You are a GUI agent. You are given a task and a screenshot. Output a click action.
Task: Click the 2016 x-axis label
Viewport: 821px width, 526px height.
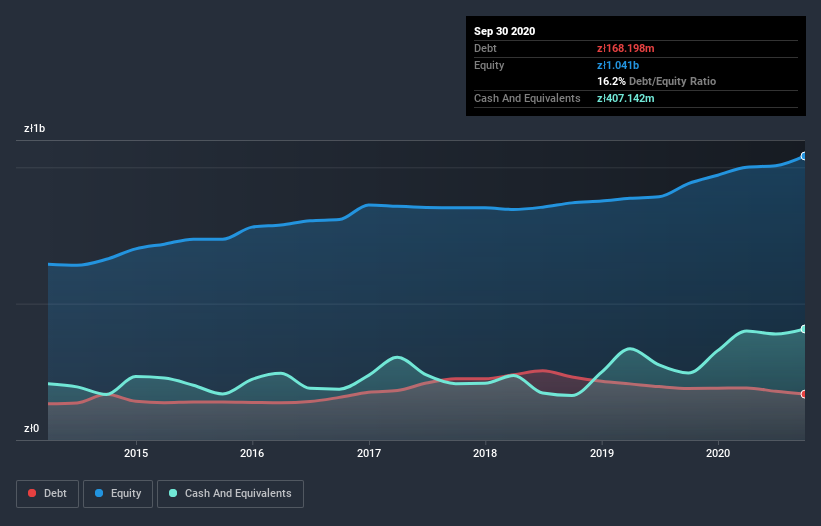pyautogui.click(x=252, y=453)
